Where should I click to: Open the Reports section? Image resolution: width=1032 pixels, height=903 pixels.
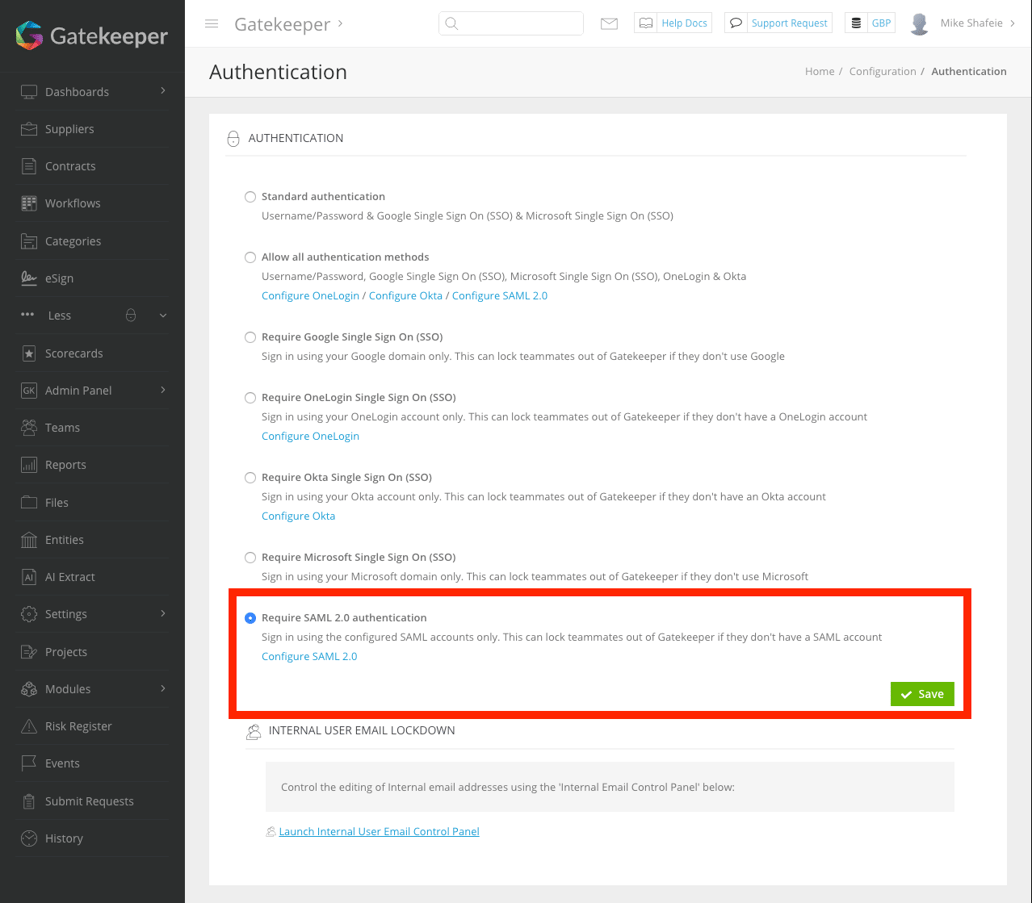click(x=67, y=464)
